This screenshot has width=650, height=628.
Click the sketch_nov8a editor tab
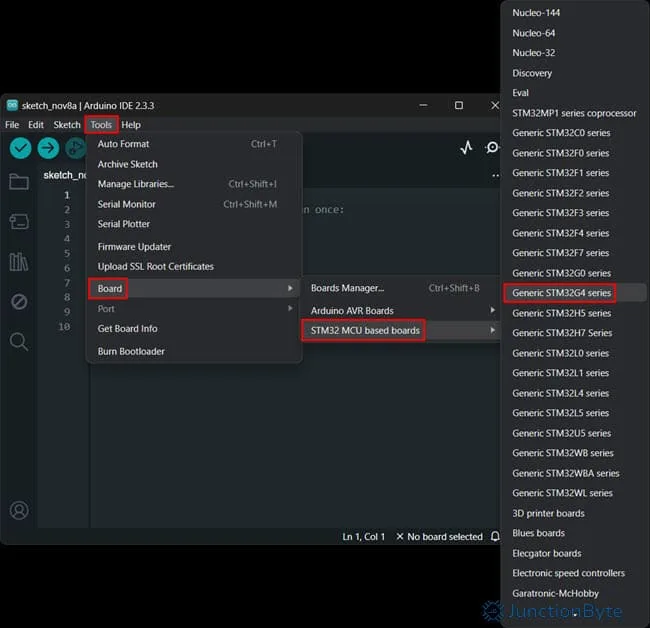point(64,175)
